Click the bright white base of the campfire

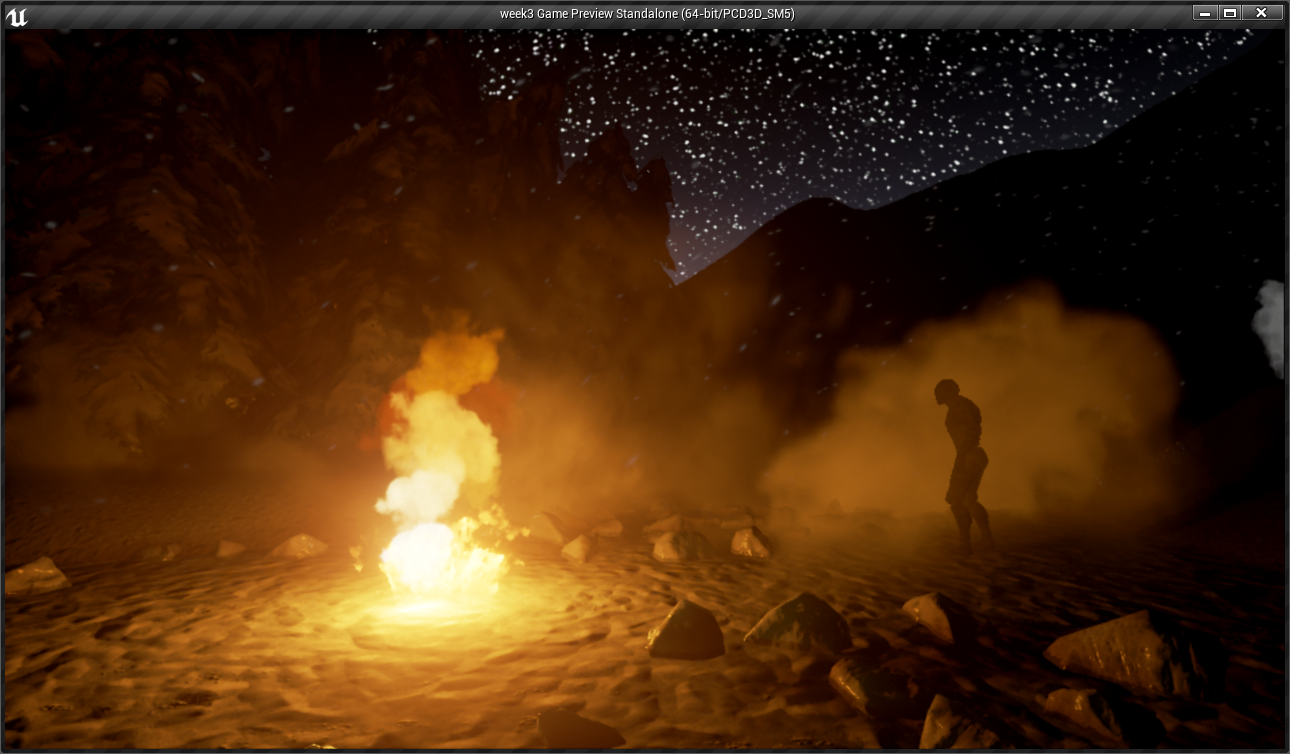430,560
